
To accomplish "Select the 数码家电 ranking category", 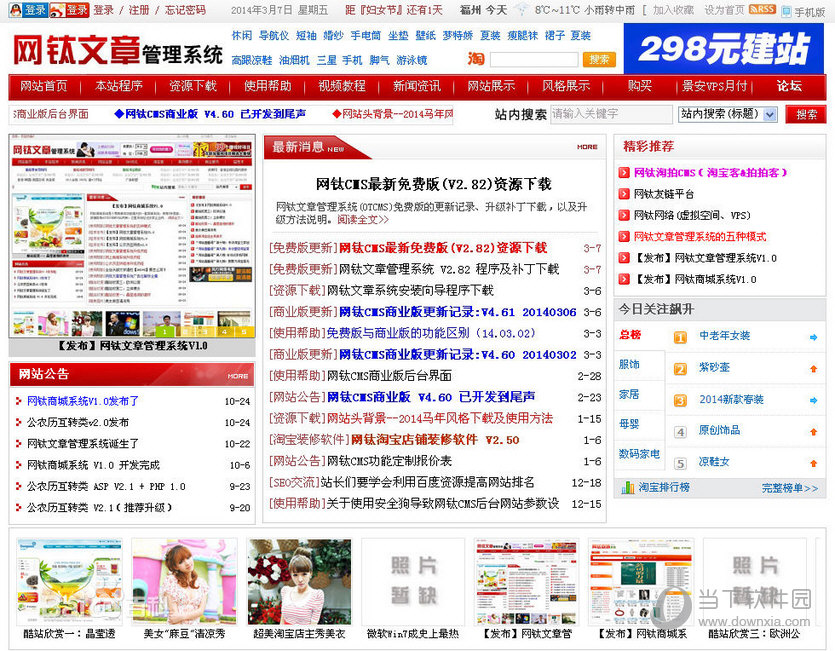I will pos(639,452).
